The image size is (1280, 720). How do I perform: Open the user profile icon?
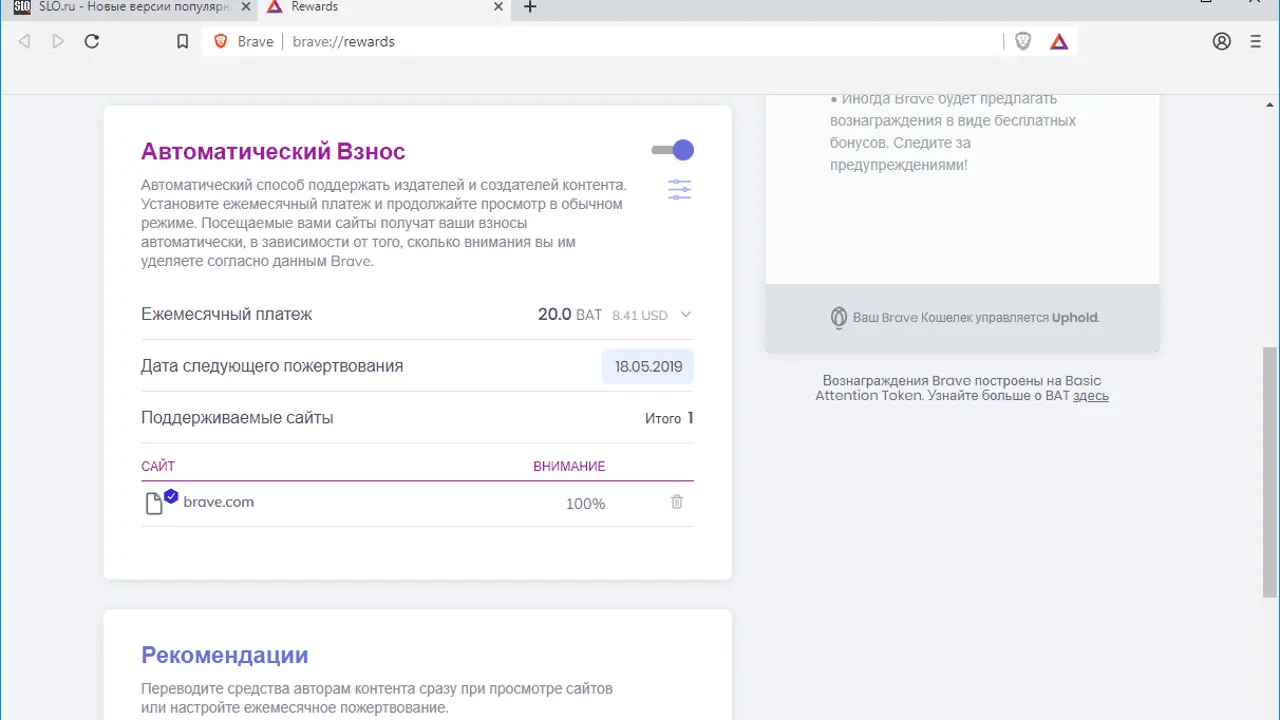pyautogui.click(x=1222, y=42)
